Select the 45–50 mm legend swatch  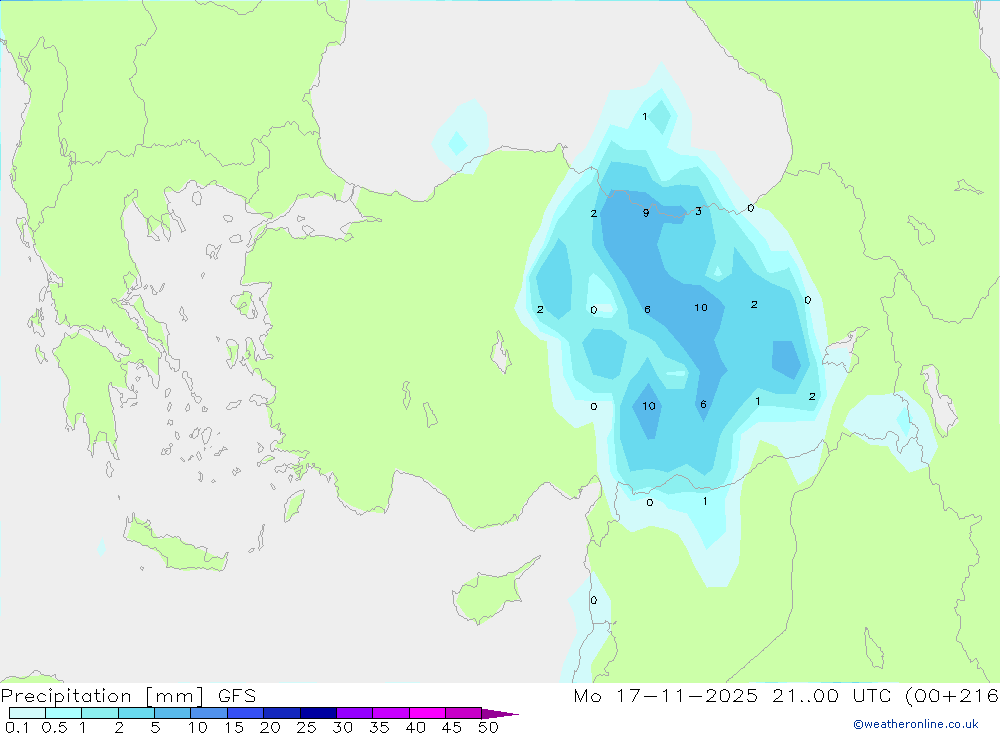pyautogui.click(x=464, y=713)
